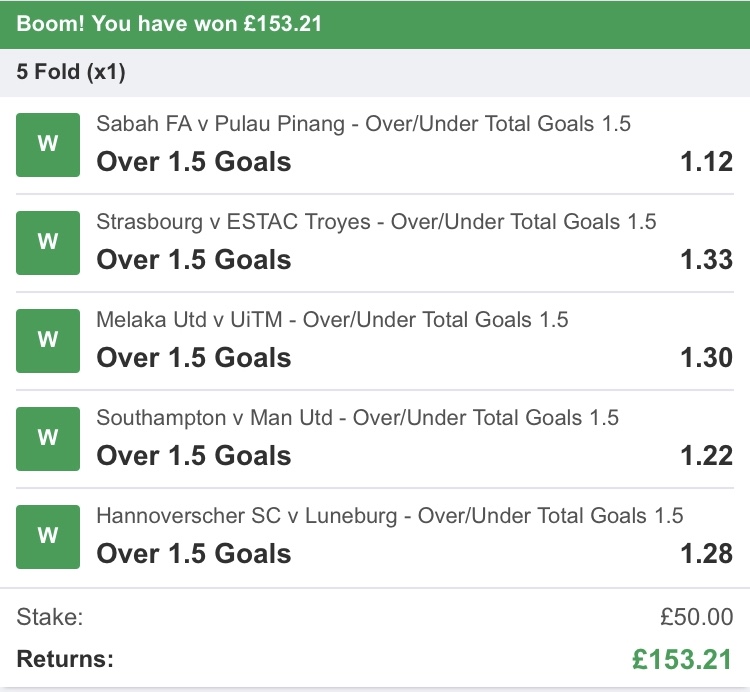Open Melaka Utd v UiTM match title
The width and height of the screenshot is (750, 692).
click(x=332, y=320)
